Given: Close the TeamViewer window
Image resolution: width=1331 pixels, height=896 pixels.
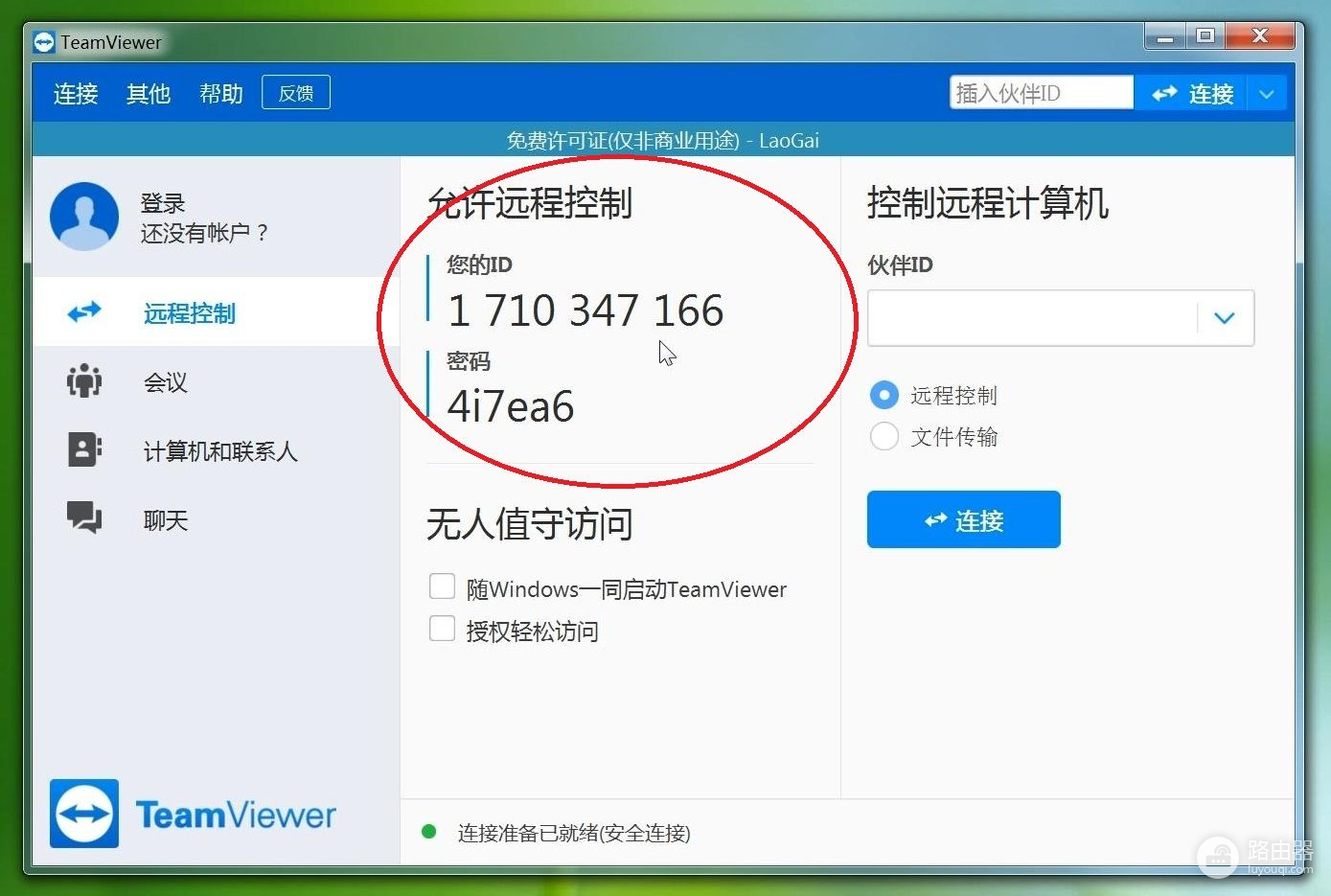Looking at the screenshot, I should point(1260,37).
